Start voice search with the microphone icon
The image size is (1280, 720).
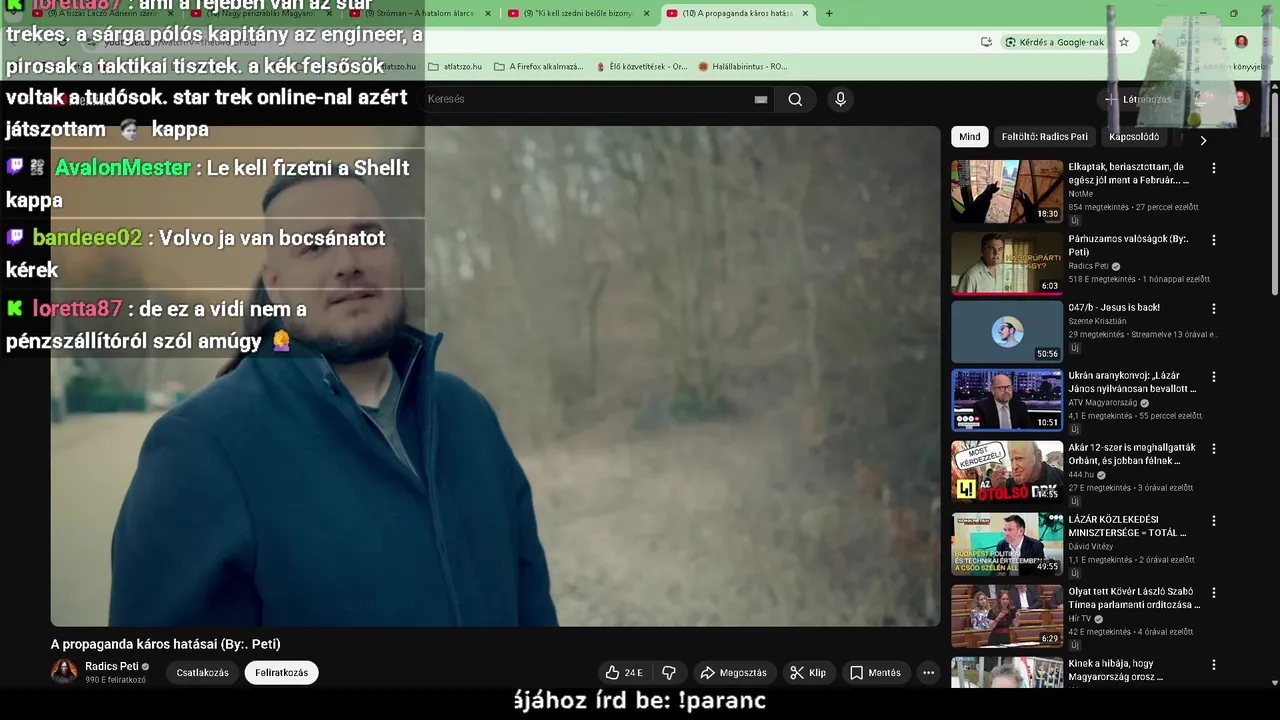click(x=840, y=99)
